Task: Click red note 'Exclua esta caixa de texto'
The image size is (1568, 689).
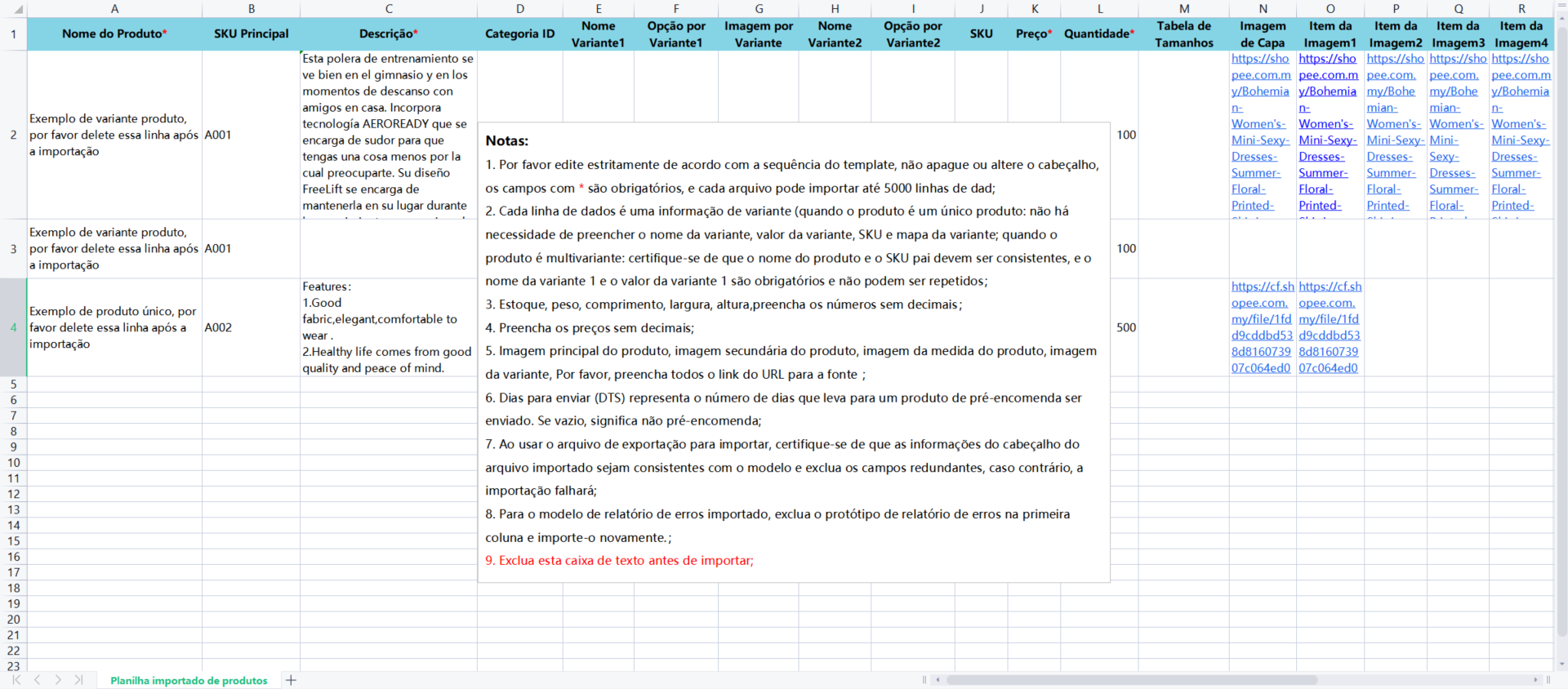Action: click(x=619, y=561)
